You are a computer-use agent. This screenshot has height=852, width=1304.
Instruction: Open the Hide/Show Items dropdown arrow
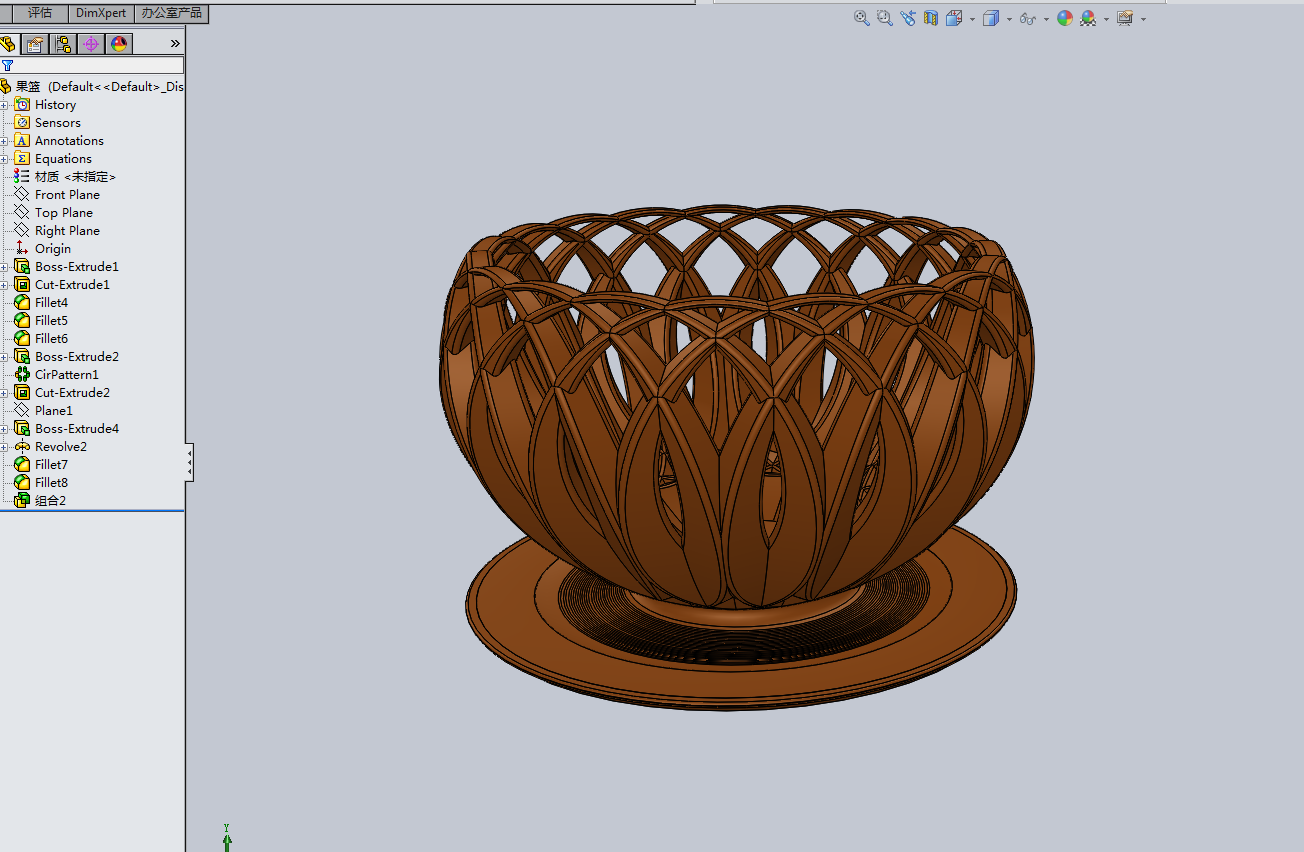[x=1046, y=19]
